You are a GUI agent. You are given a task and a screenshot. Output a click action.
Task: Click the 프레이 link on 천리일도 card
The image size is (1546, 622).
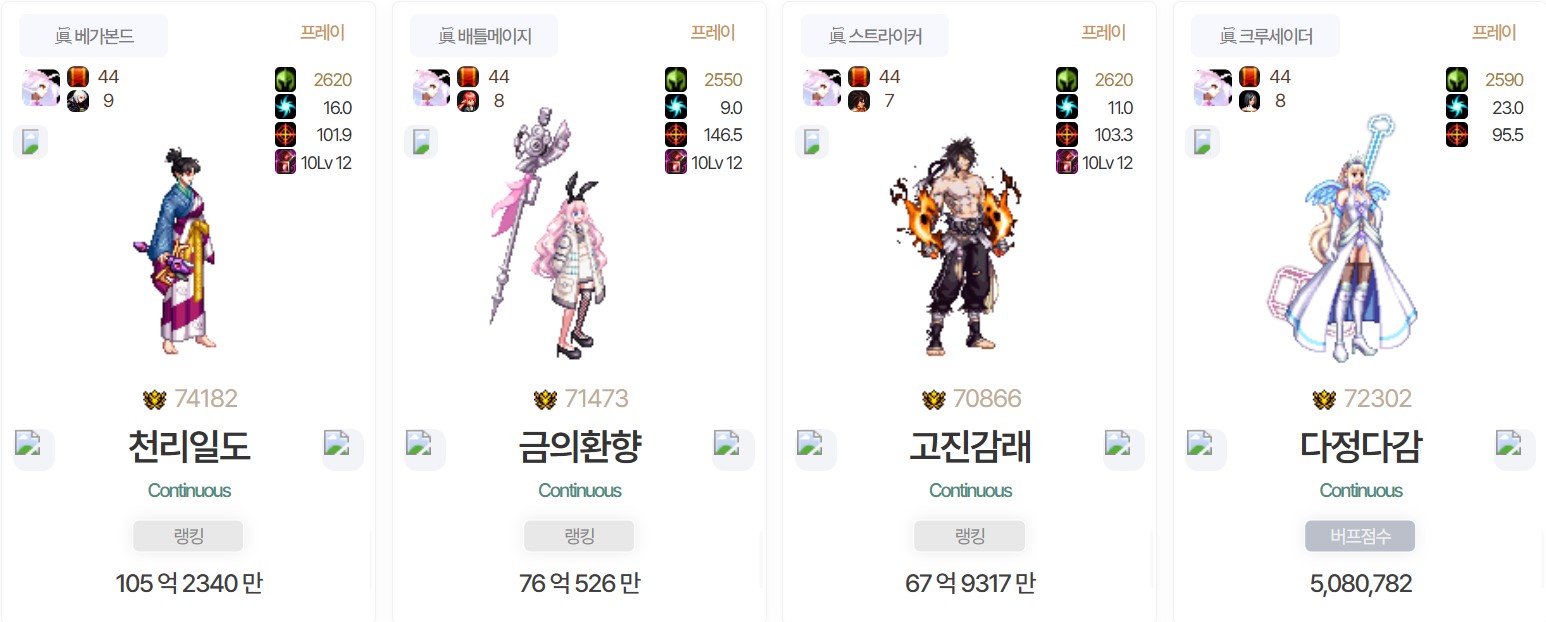[322, 32]
